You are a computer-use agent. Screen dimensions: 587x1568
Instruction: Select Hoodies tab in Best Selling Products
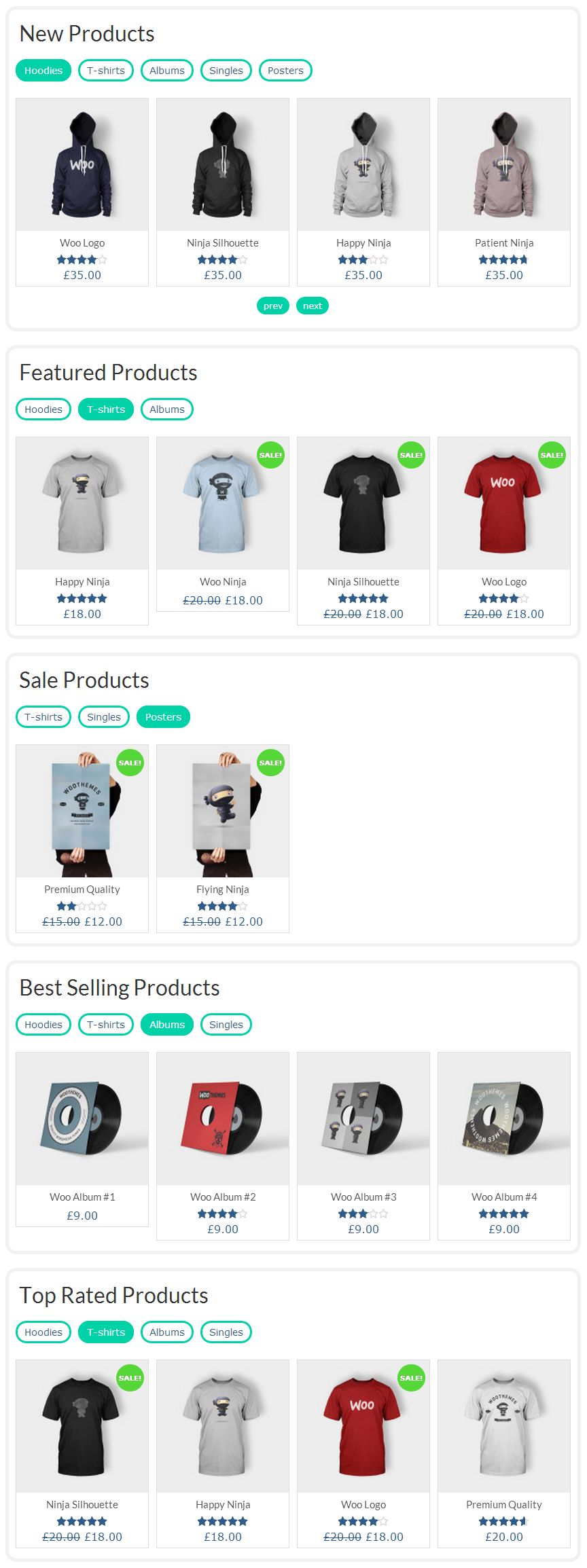[x=43, y=1025]
